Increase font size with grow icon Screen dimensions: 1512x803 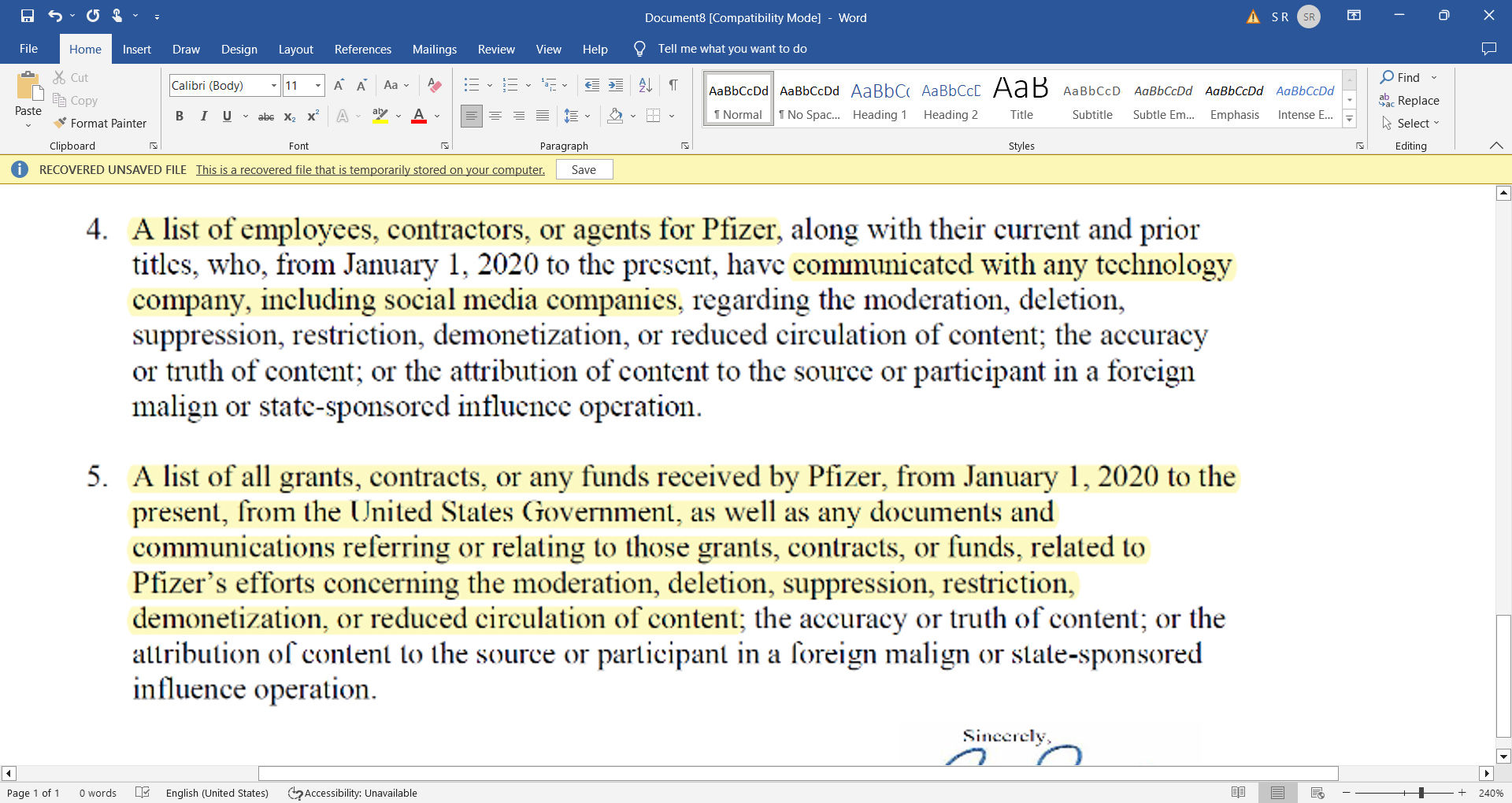click(339, 85)
